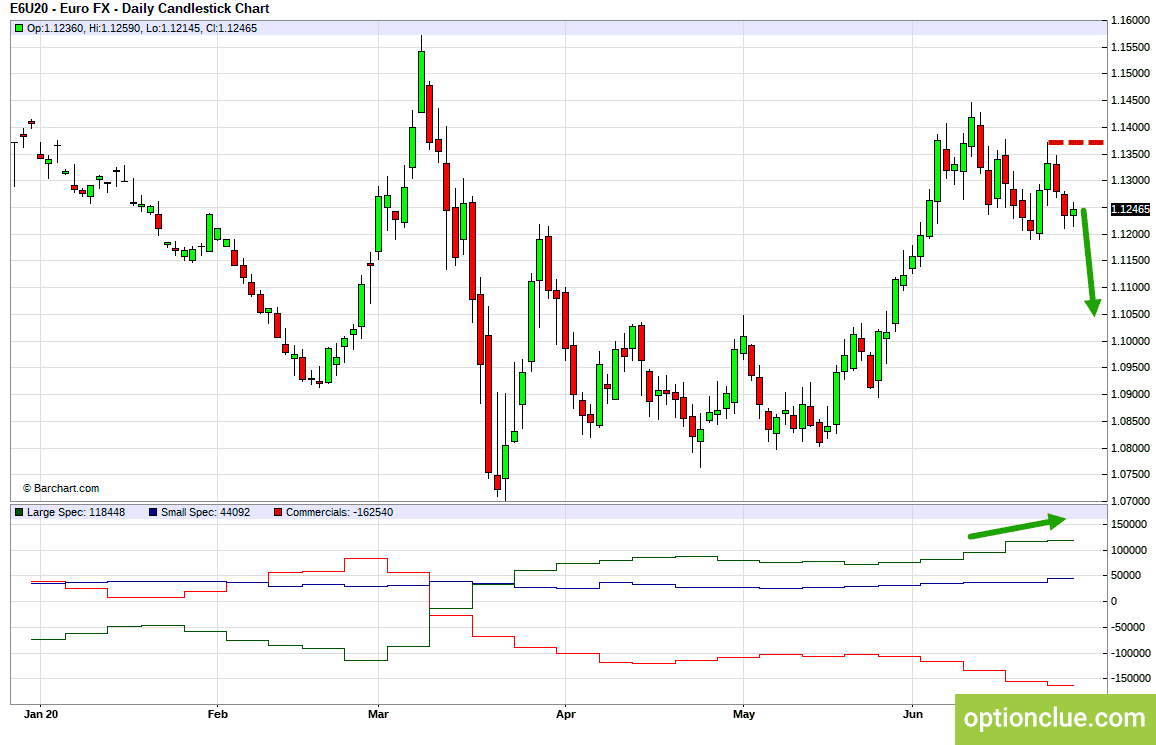
Task: Click the highlighted current price 1.12465 on axis
Action: tap(1130, 209)
